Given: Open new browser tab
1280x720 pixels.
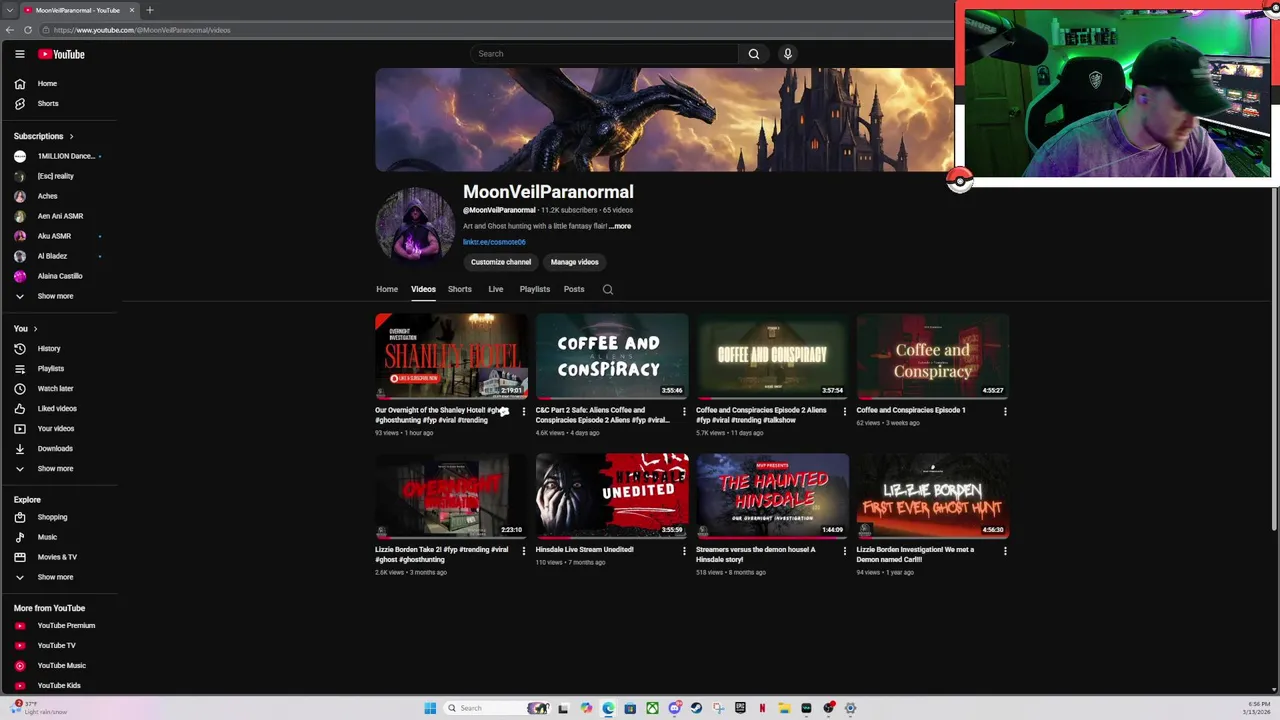Looking at the screenshot, I should point(150,10).
